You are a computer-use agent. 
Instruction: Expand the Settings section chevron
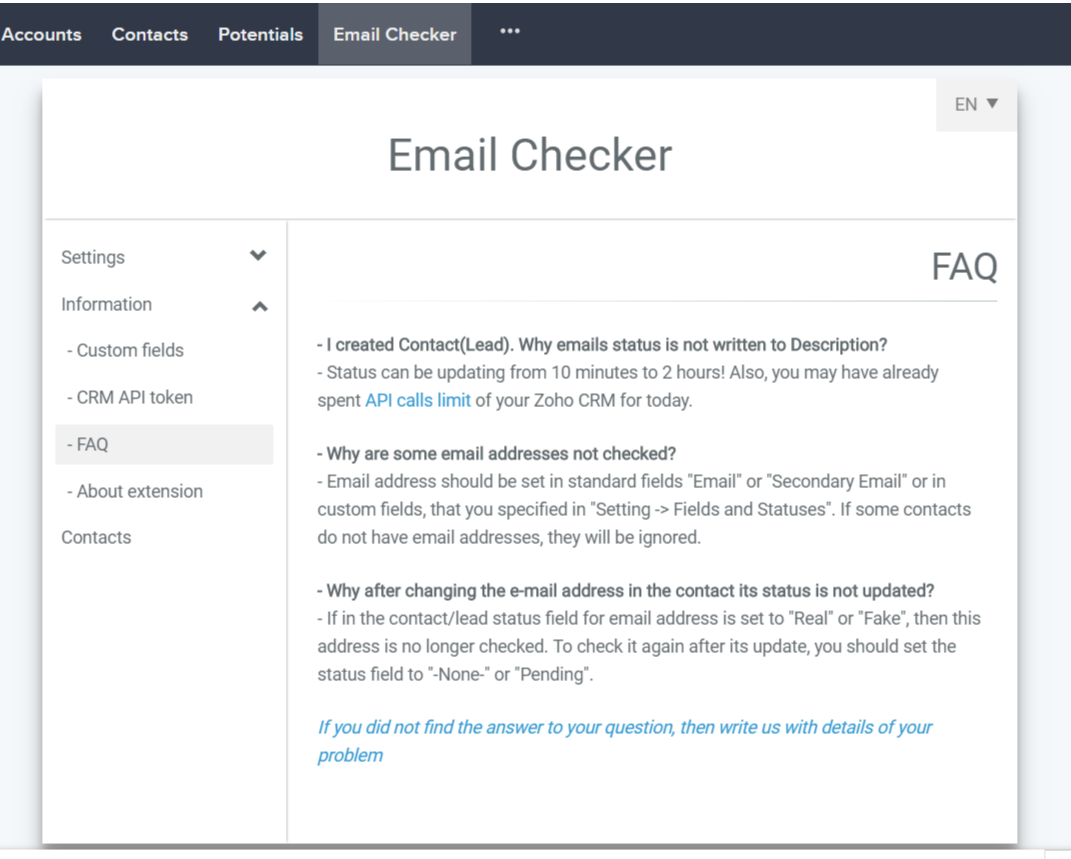point(258,257)
